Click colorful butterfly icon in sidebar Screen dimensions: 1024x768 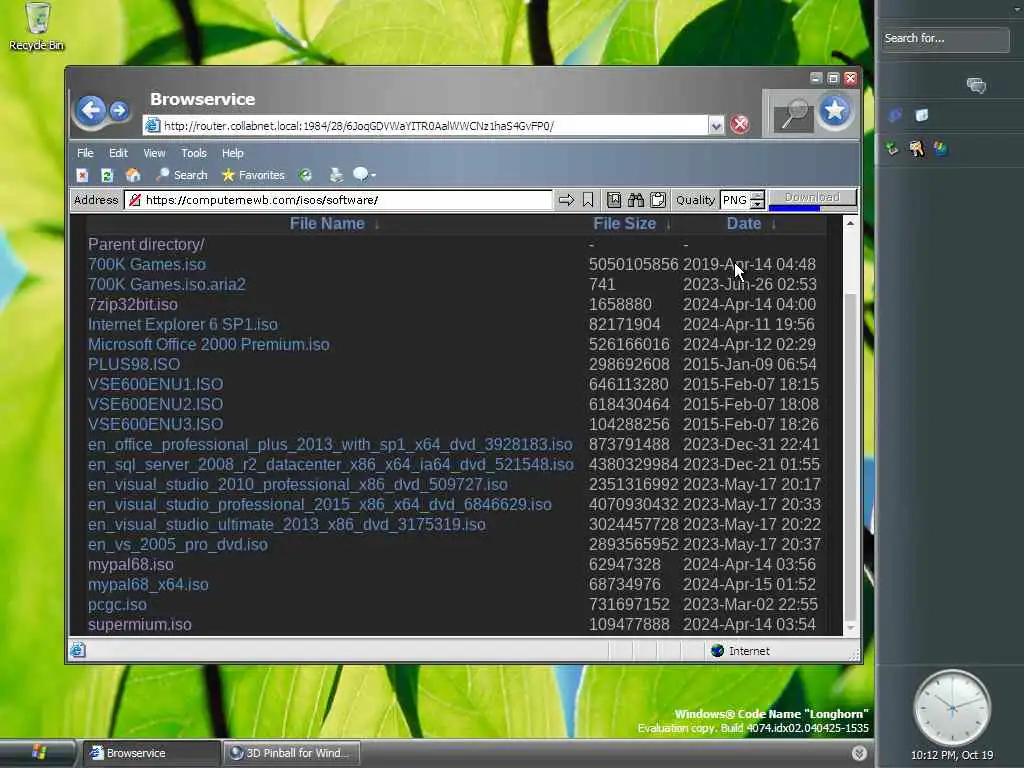click(x=940, y=149)
